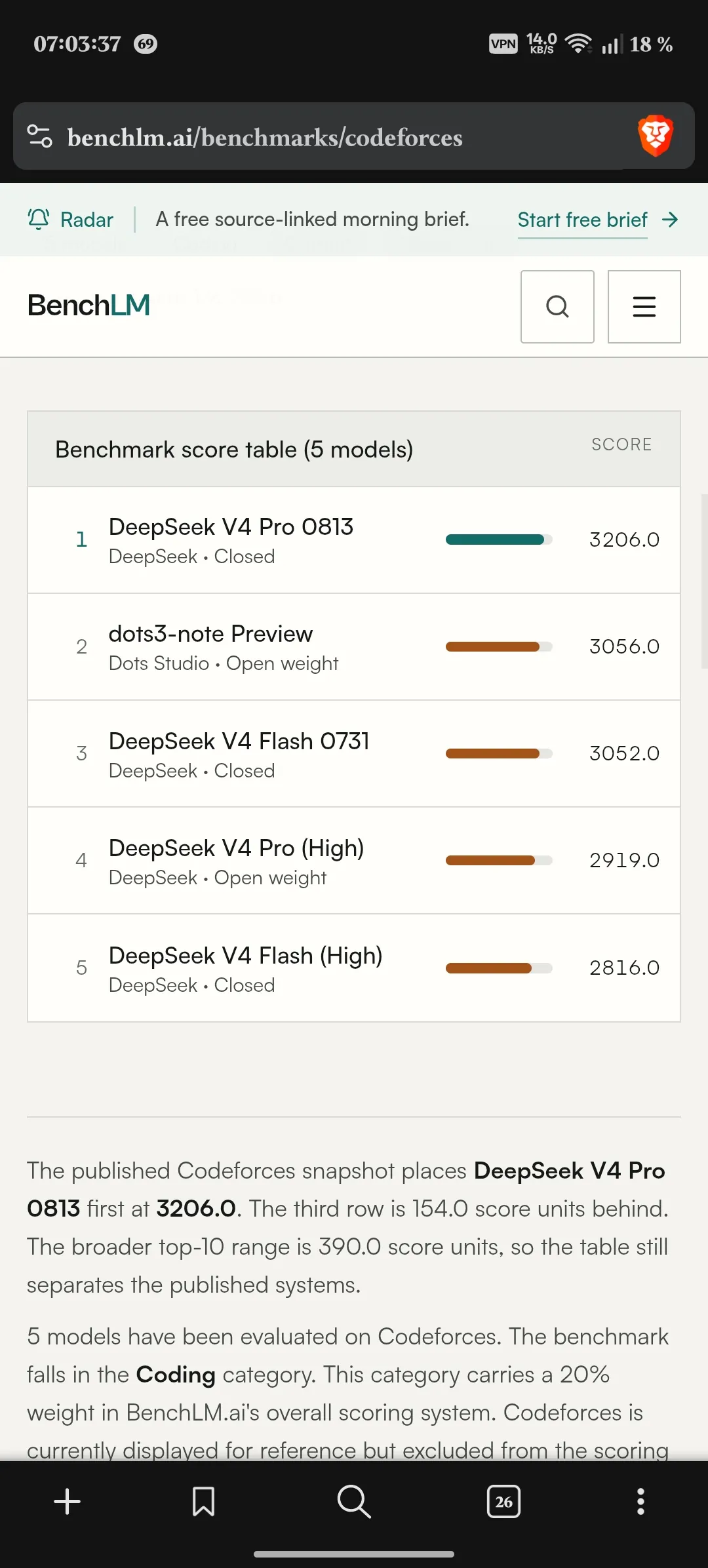The width and height of the screenshot is (708, 1568).
Task: Tap the 69 notification badge in status bar
Action: tap(146, 44)
